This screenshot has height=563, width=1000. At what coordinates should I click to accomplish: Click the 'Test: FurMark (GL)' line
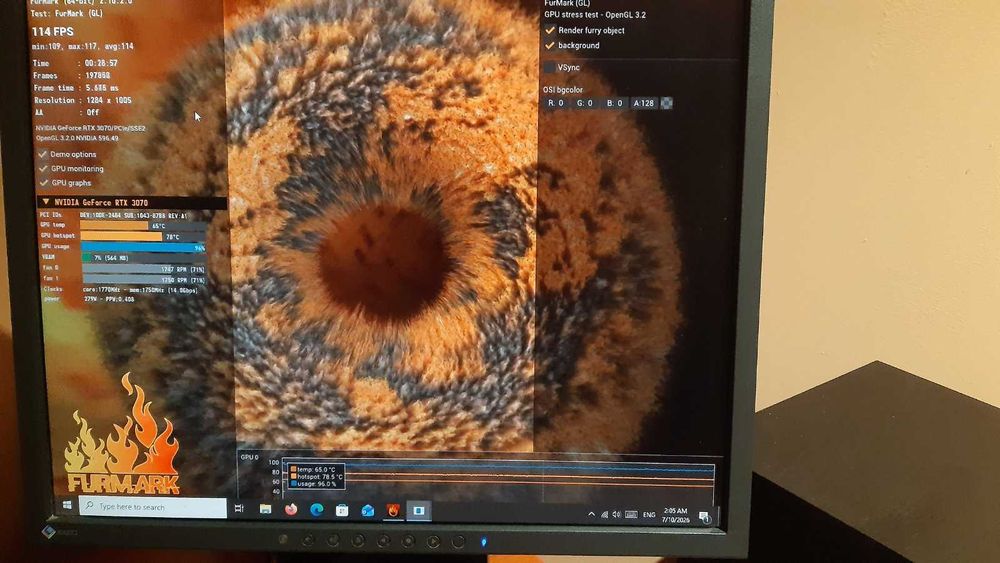click(66, 13)
